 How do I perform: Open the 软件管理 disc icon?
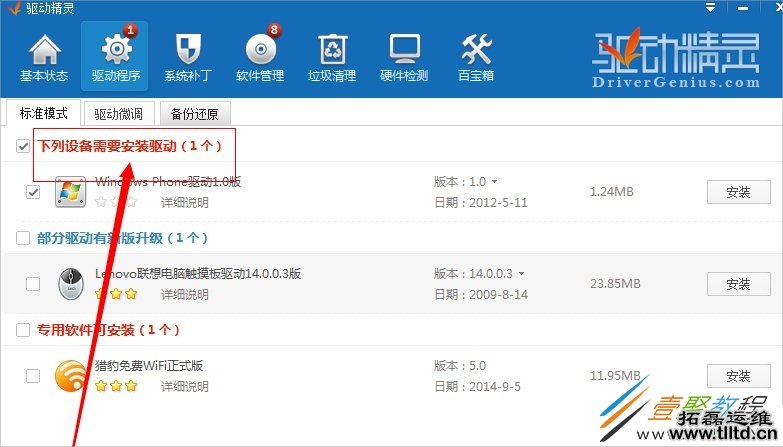coord(261,50)
